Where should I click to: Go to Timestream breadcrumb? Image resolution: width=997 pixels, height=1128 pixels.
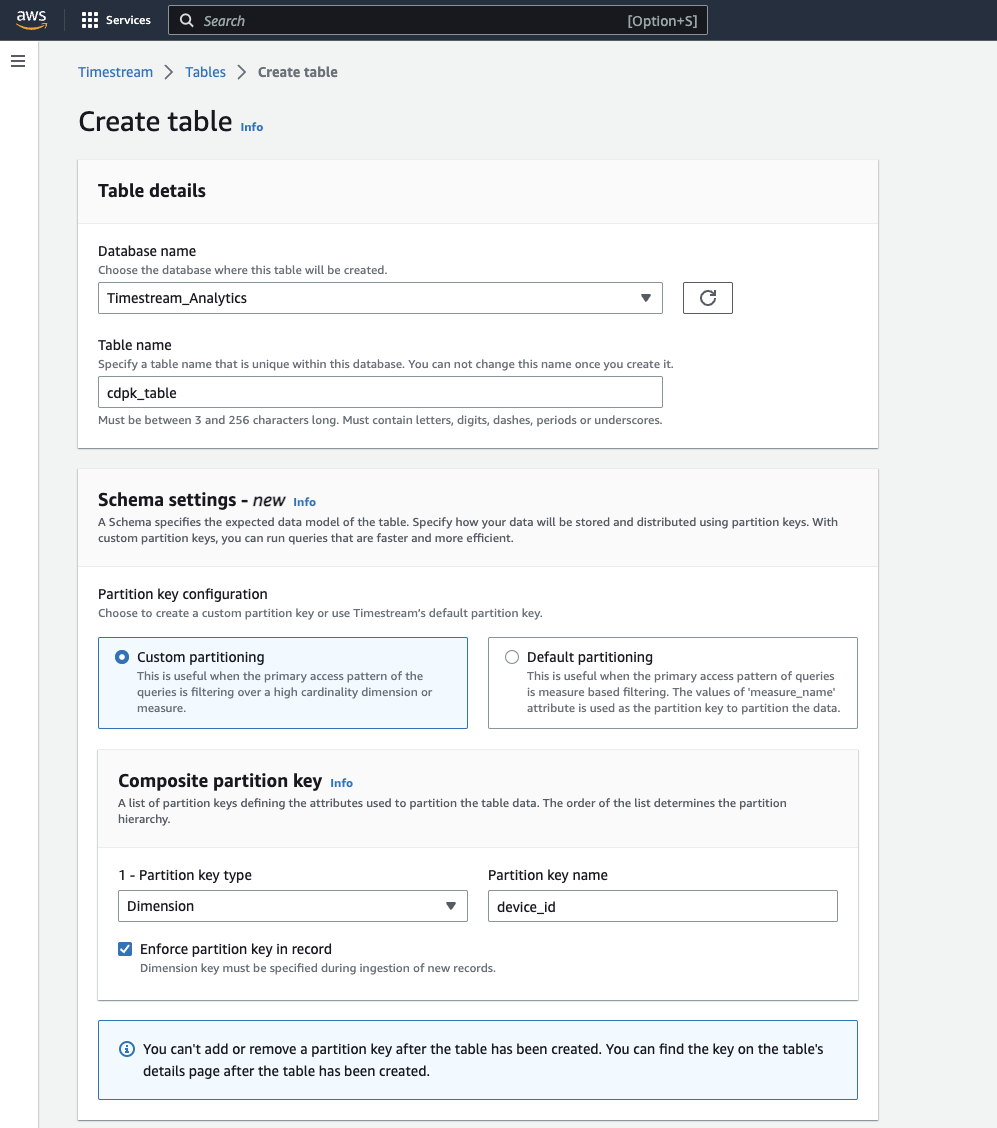(x=116, y=72)
